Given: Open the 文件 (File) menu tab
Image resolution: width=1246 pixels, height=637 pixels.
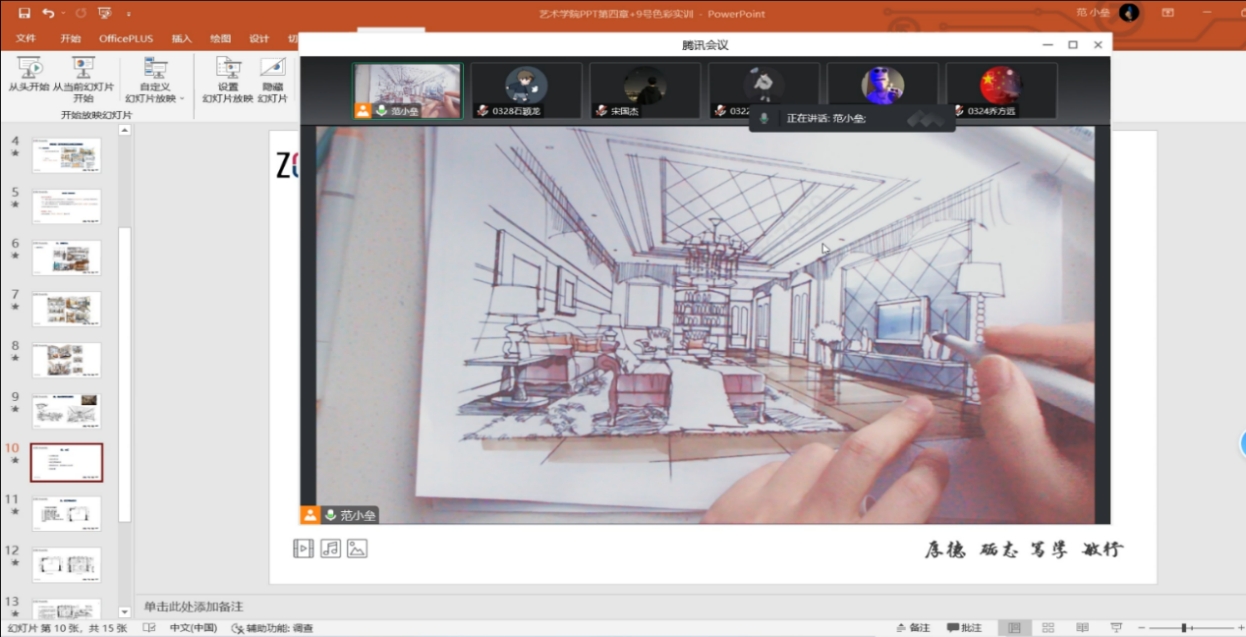Looking at the screenshot, I should tap(26, 39).
